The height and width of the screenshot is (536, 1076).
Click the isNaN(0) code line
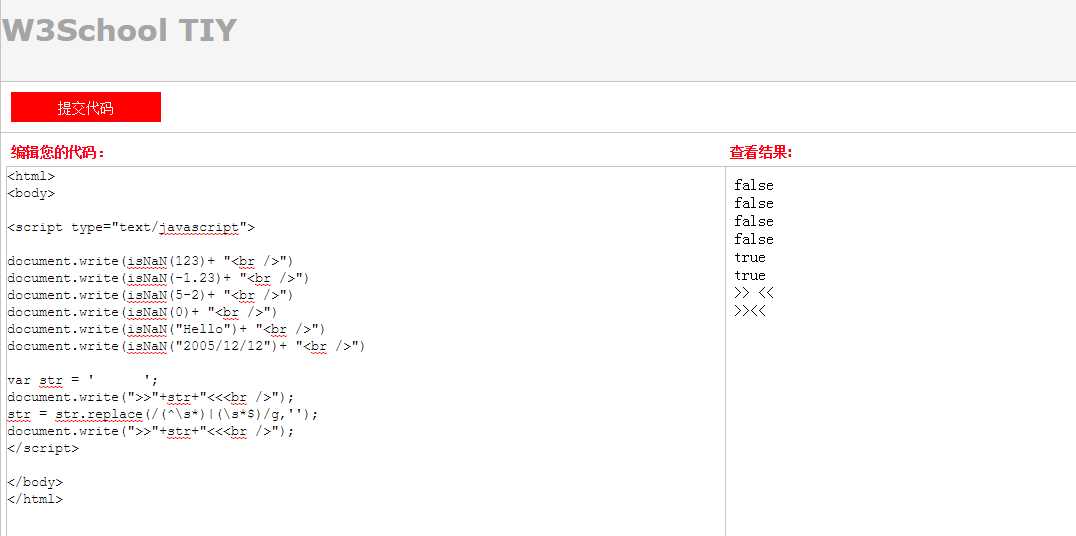point(143,312)
